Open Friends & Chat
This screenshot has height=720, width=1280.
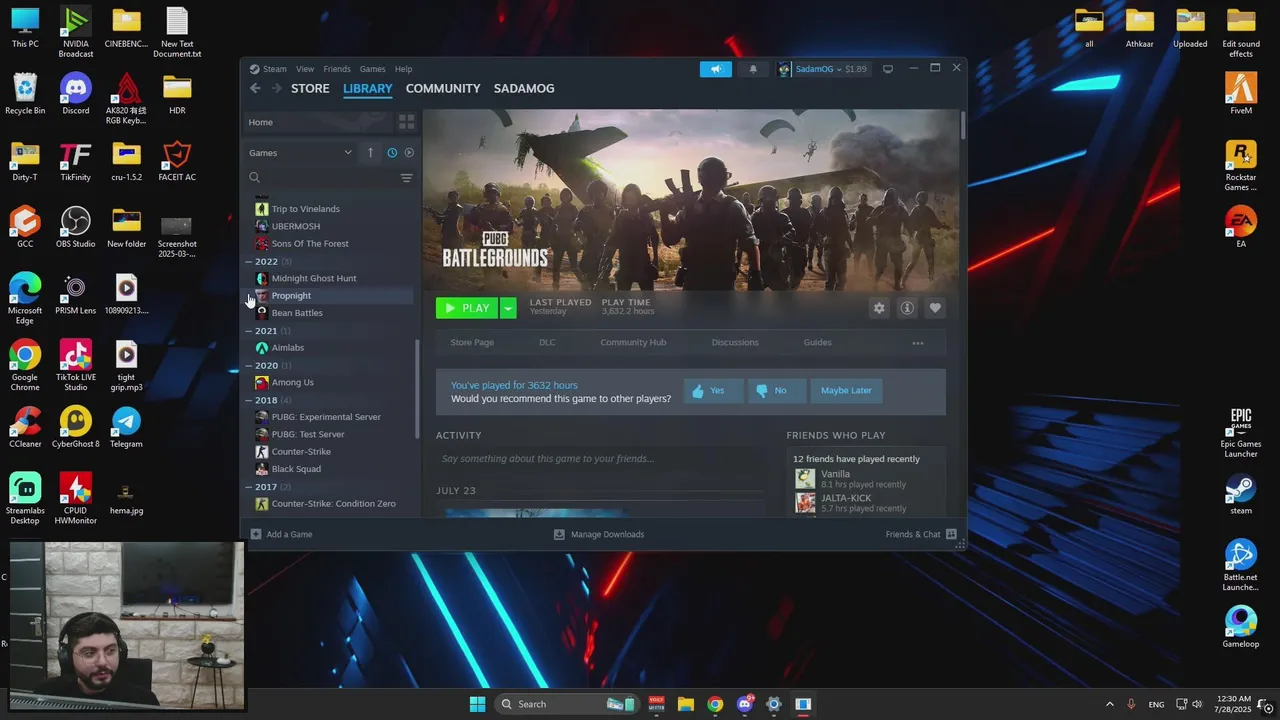coord(921,534)
